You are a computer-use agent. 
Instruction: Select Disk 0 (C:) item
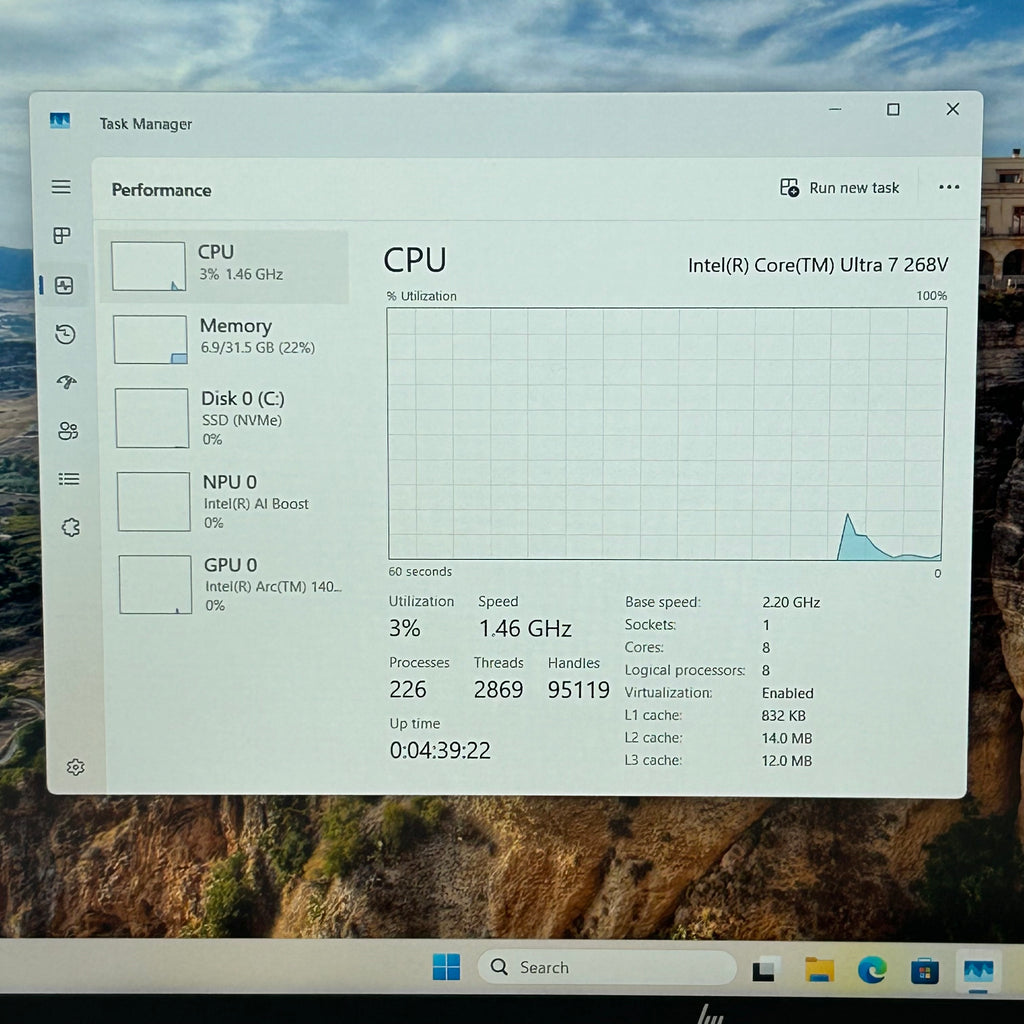point(227,418)
